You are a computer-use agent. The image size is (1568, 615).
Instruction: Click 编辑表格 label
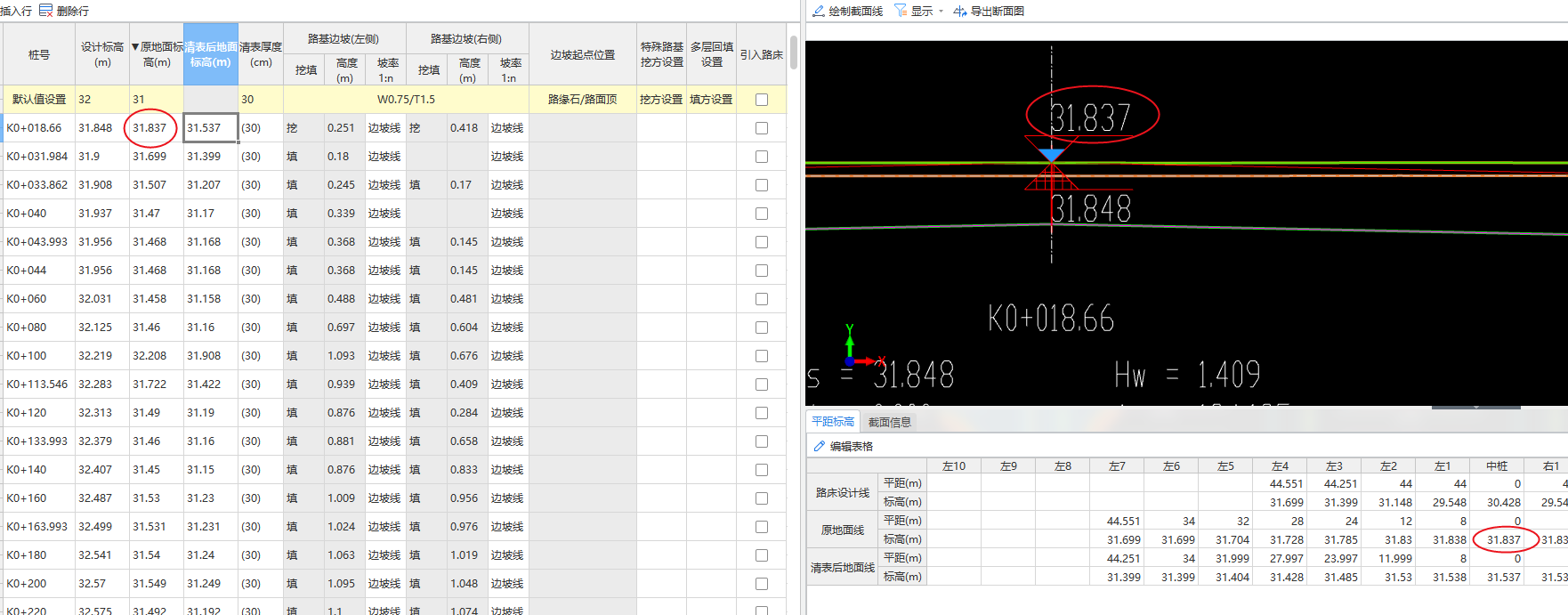point(852,446)
